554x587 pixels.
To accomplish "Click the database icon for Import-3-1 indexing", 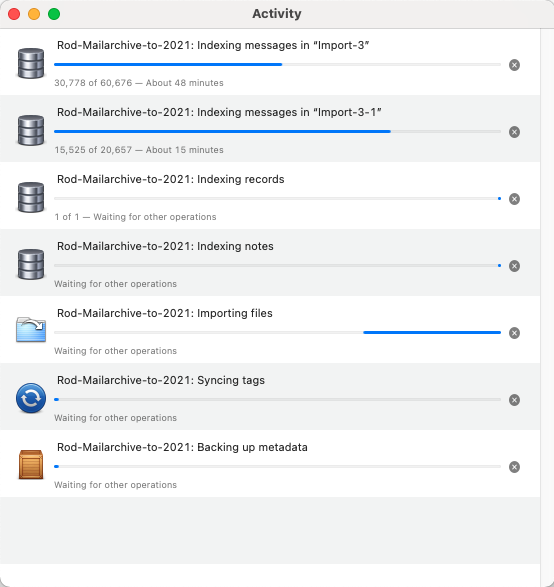I will pos(31,130).
